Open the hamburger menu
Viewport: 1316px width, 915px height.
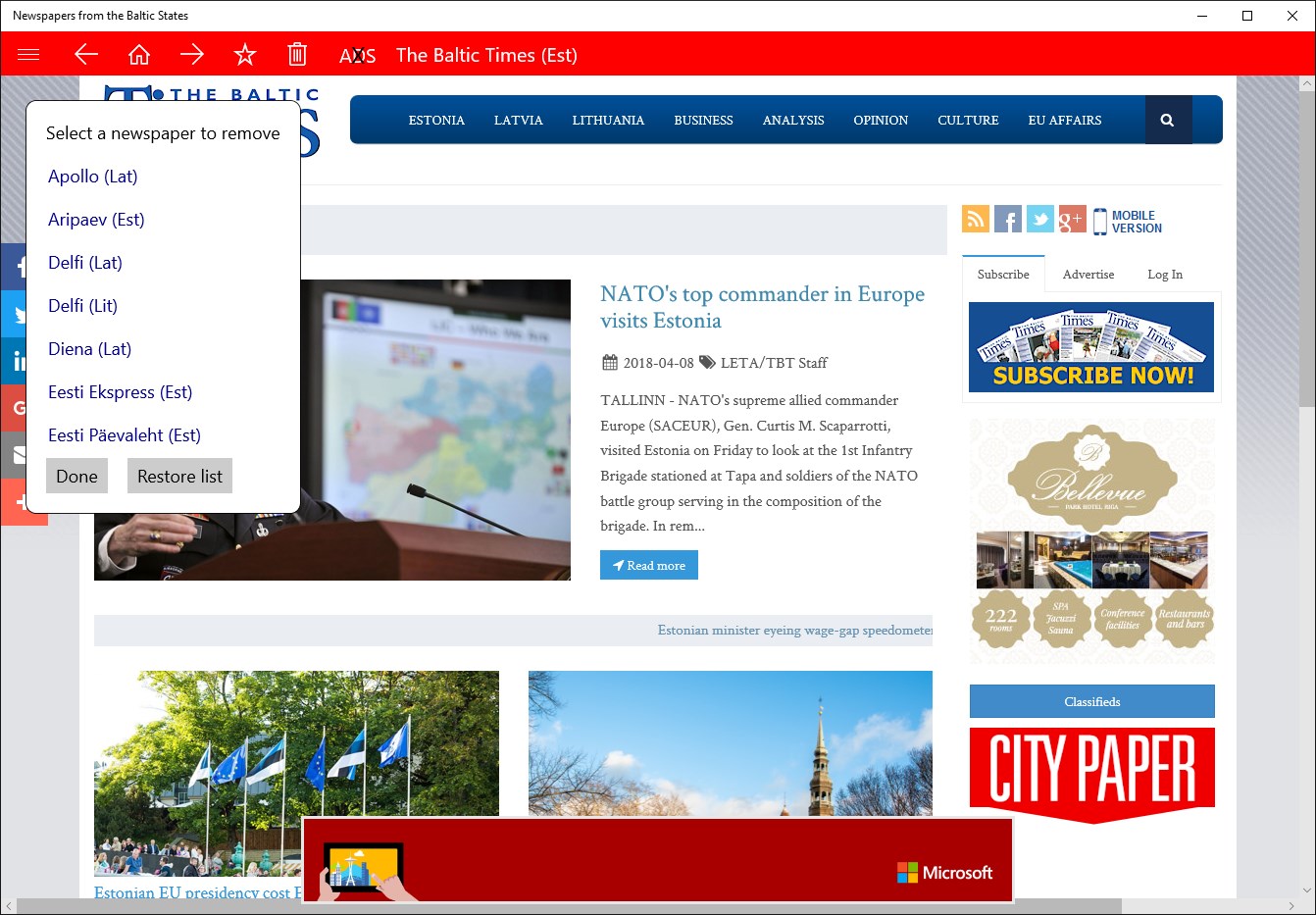click(28, 55)
